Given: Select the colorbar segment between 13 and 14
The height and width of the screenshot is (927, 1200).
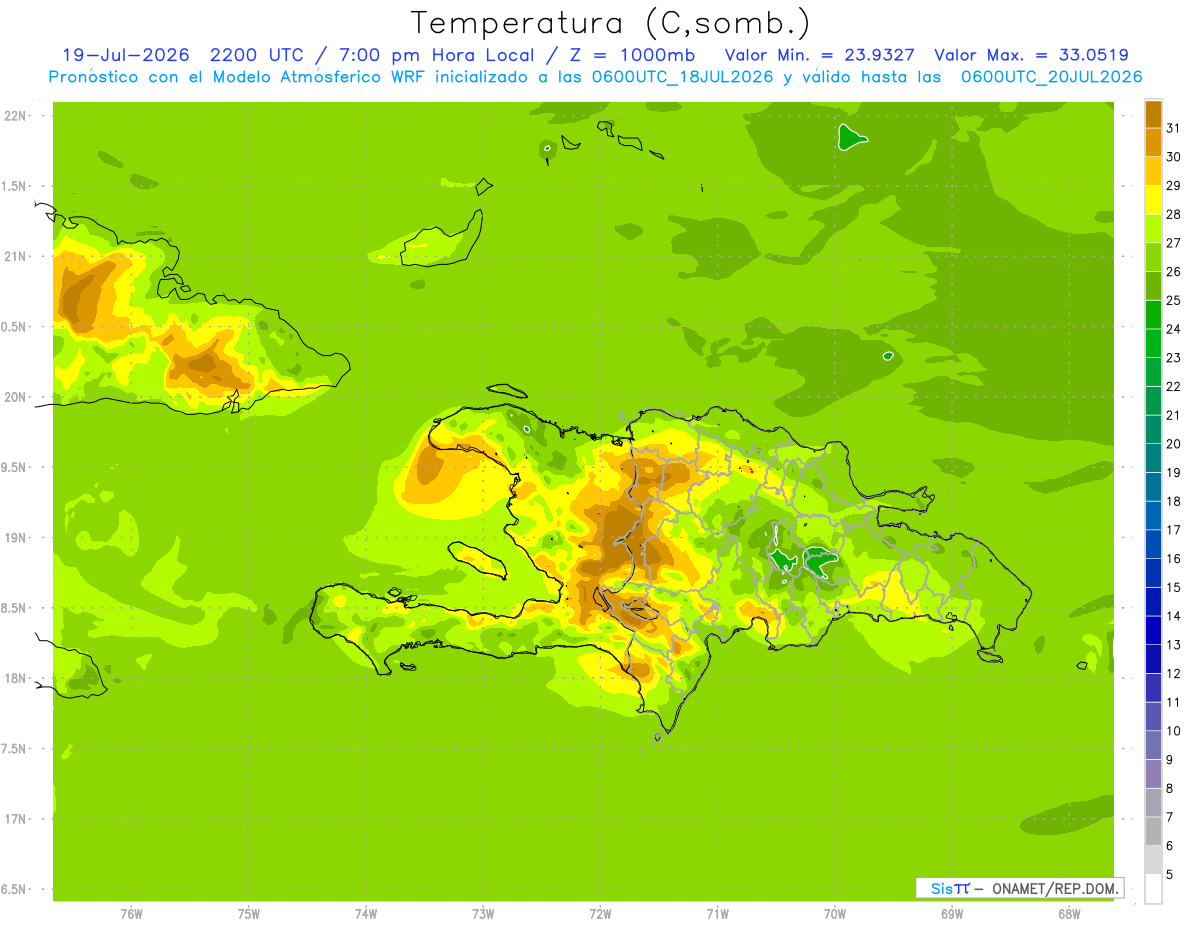Looking at the screenshot, I should pyautogui.click(x=1153, y=631).
